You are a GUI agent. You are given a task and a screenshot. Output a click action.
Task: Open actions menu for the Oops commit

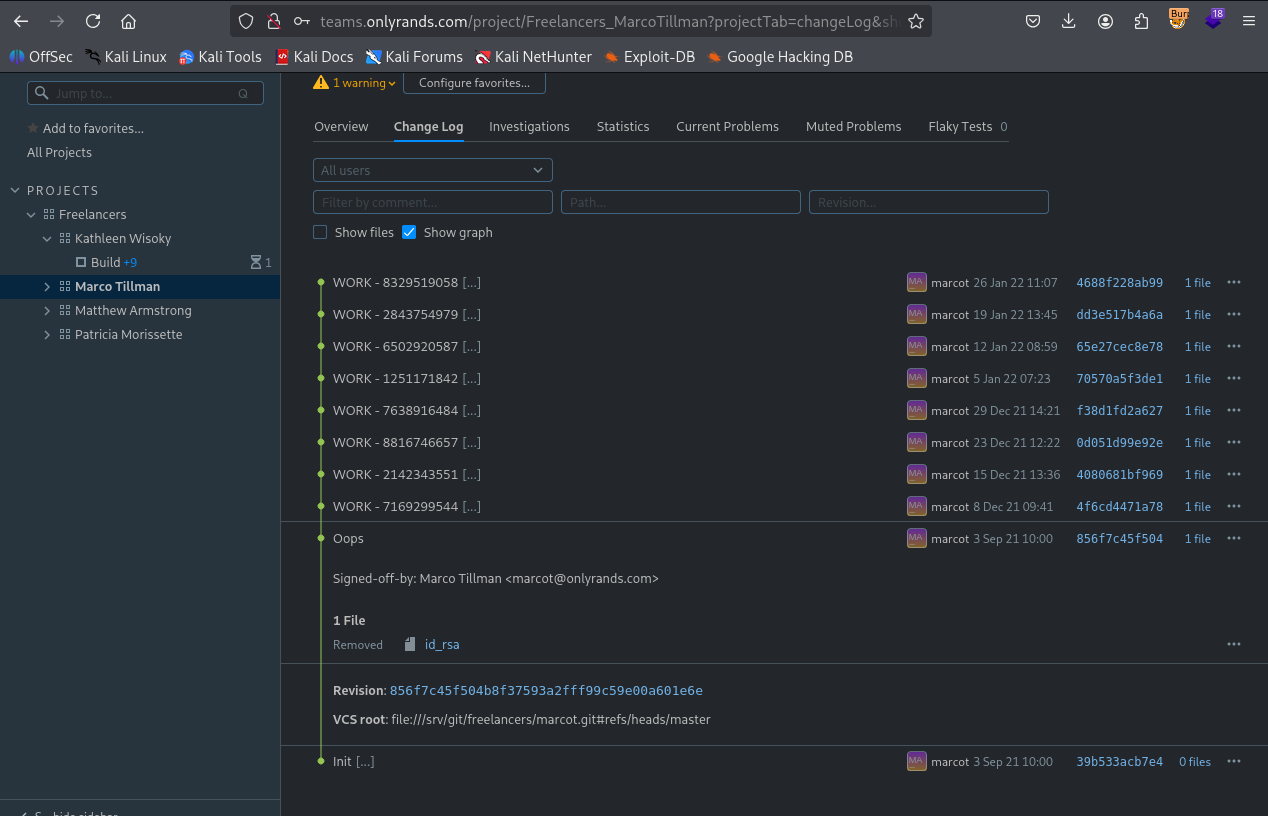coord(1233,539)
